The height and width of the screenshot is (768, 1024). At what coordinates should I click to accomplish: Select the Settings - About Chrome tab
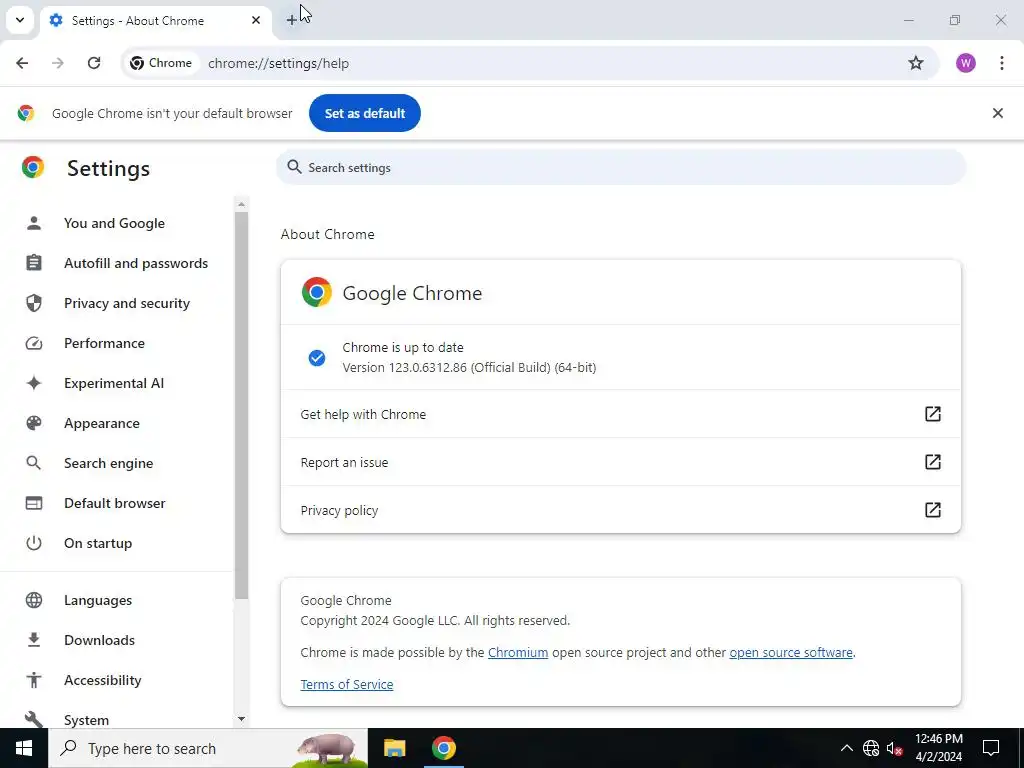[x=155, y=20]
